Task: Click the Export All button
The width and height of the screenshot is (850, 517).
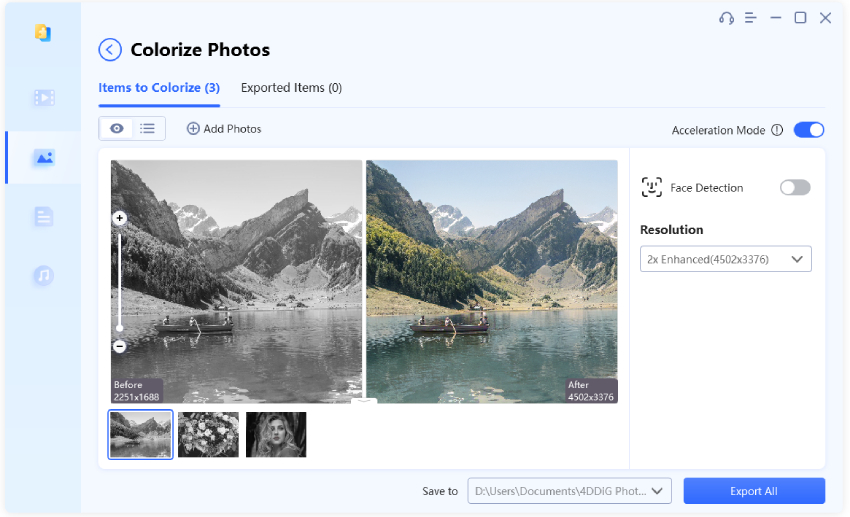Action: pyautogui.click(x=754, y=491)
